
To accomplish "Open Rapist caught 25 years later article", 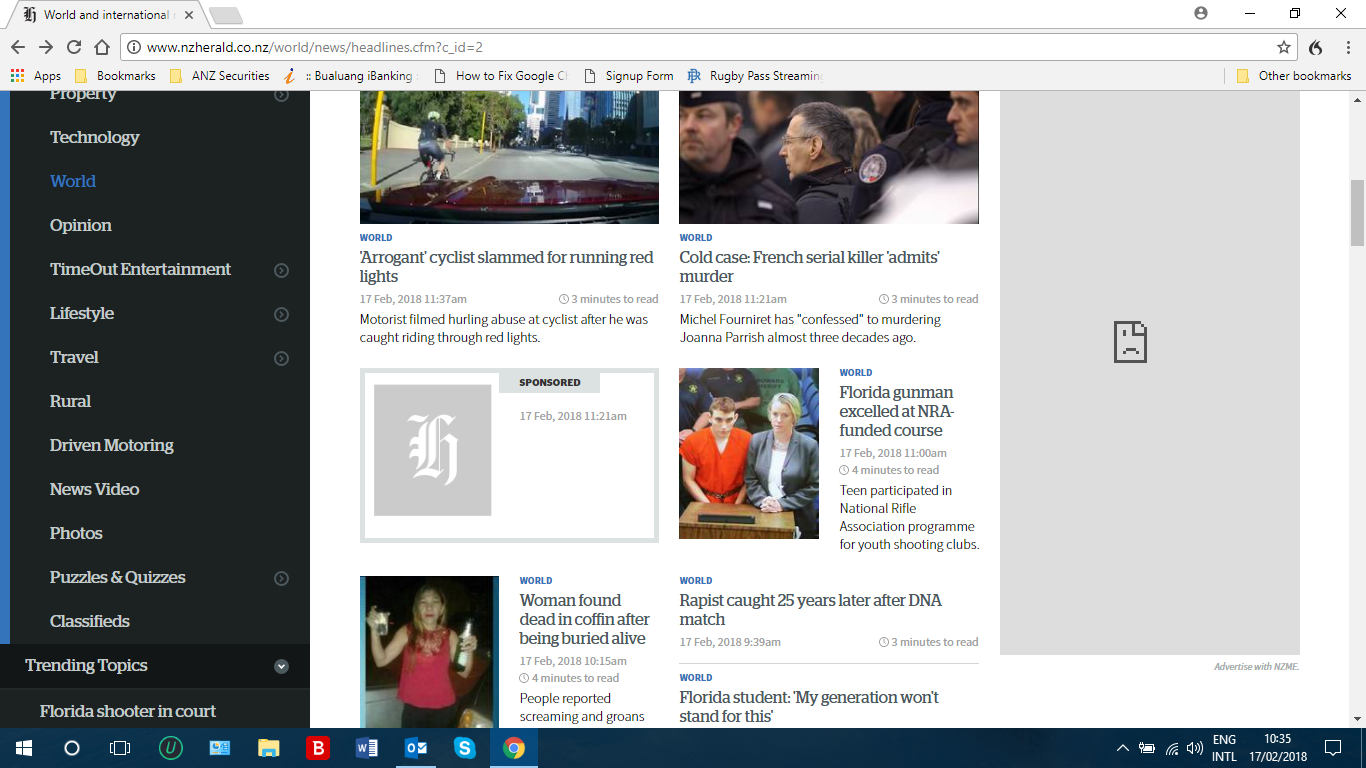I will click(x=810, y=610).
